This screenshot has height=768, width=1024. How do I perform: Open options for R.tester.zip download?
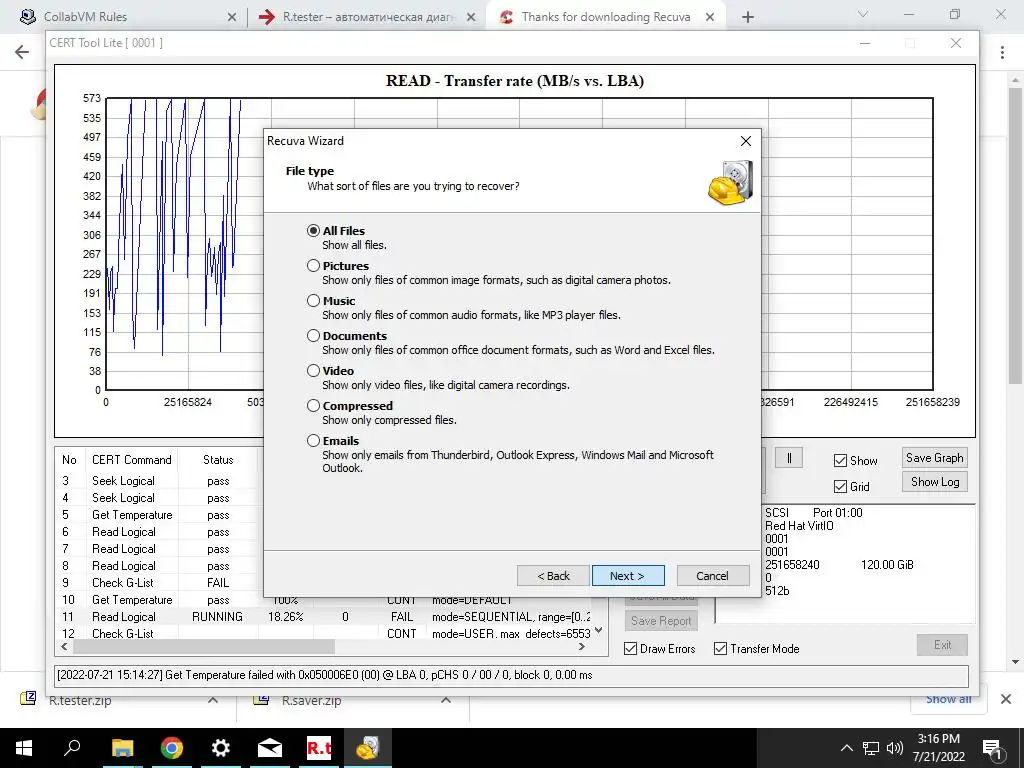(213, 700)
